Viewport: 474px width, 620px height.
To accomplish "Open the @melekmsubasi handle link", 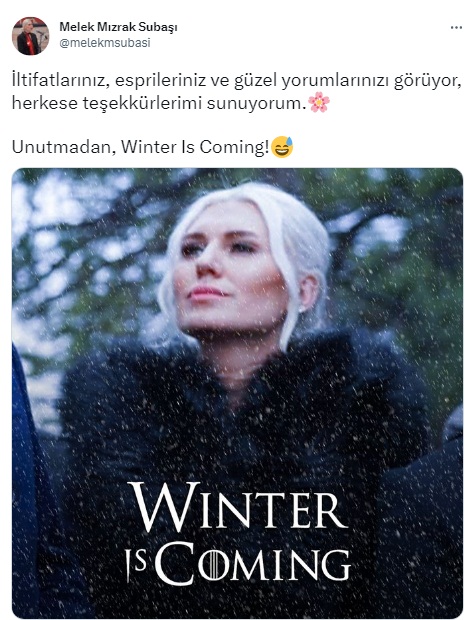I will [x=105, y=43].
